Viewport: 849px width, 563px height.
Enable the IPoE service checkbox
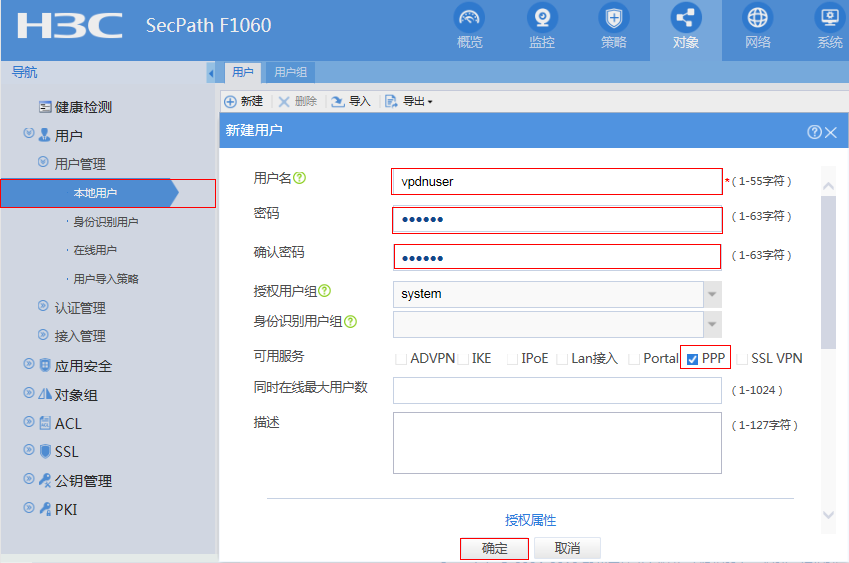click(512, 359)
